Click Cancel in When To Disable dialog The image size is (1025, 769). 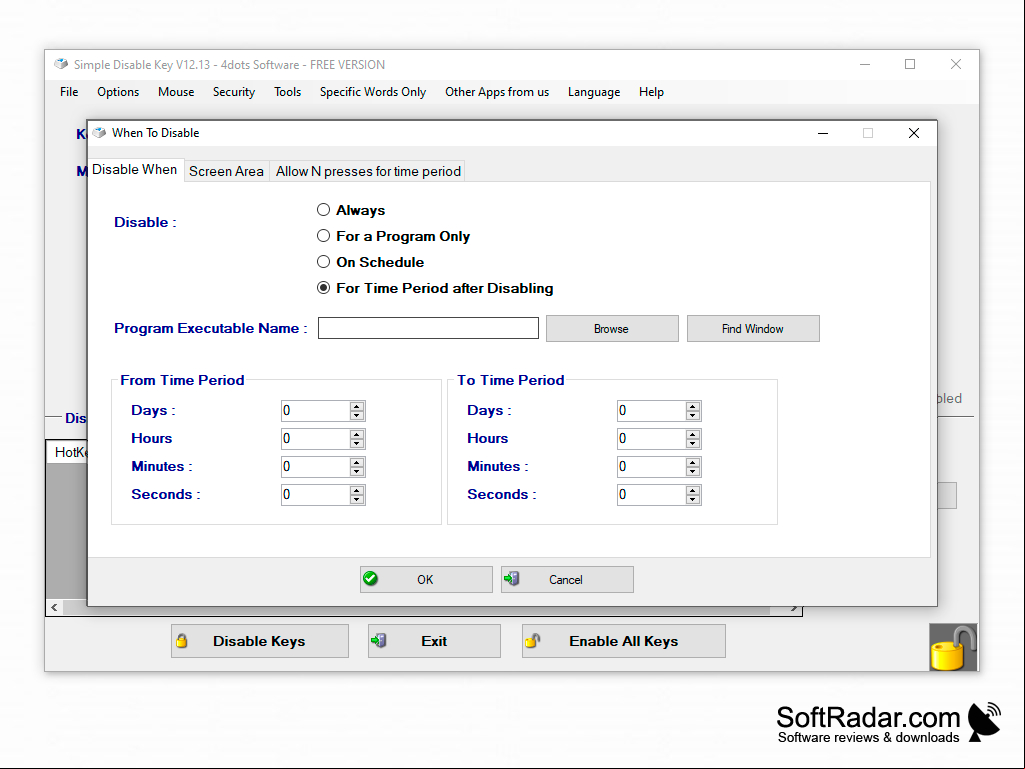point(567,579)
